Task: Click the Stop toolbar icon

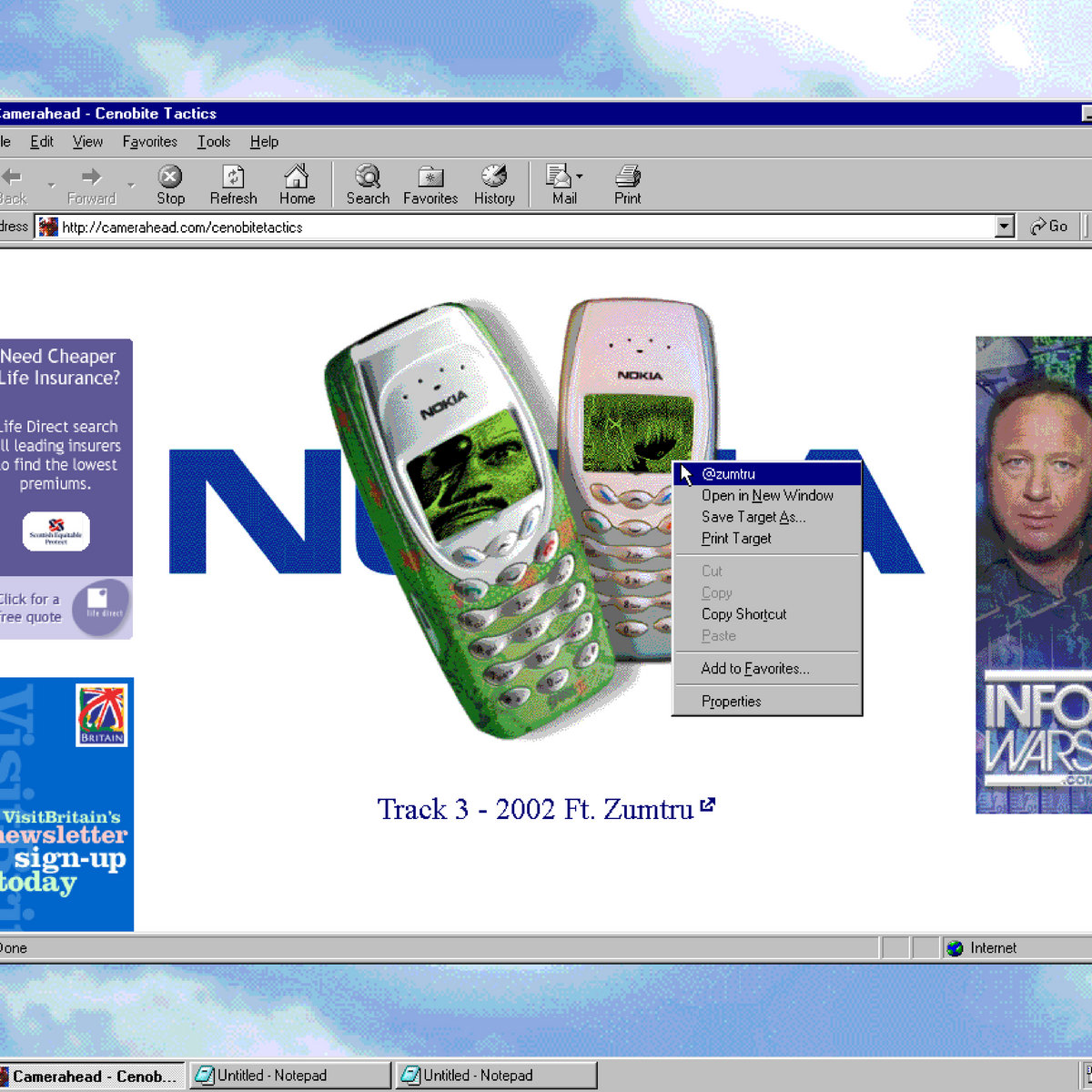Action: (170, 177)
